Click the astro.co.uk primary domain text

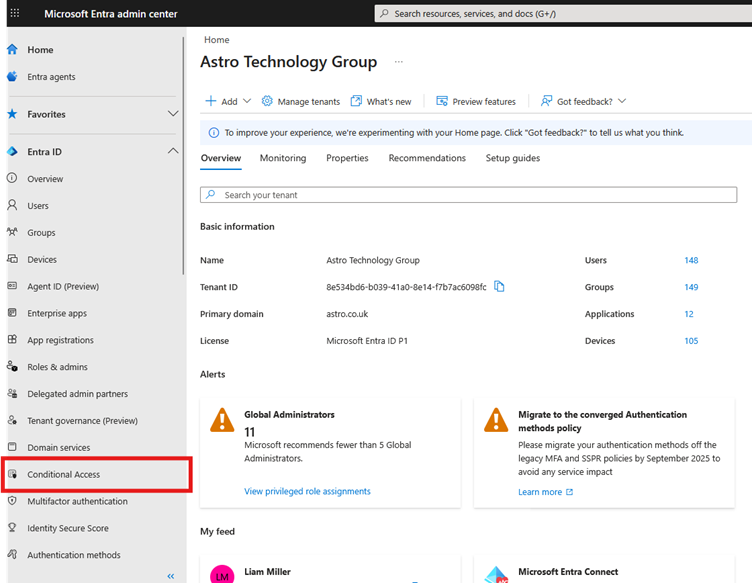pos(347,314)
